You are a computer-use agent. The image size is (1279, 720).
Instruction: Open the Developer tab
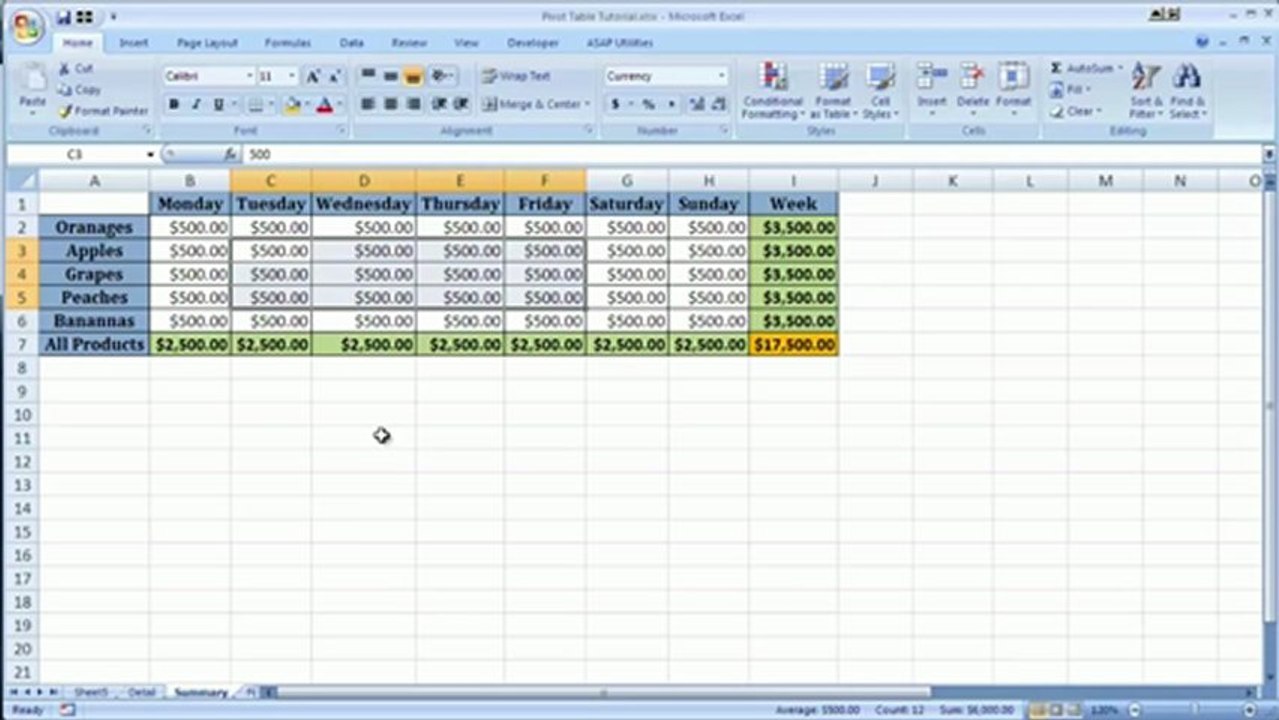point(533,43)
